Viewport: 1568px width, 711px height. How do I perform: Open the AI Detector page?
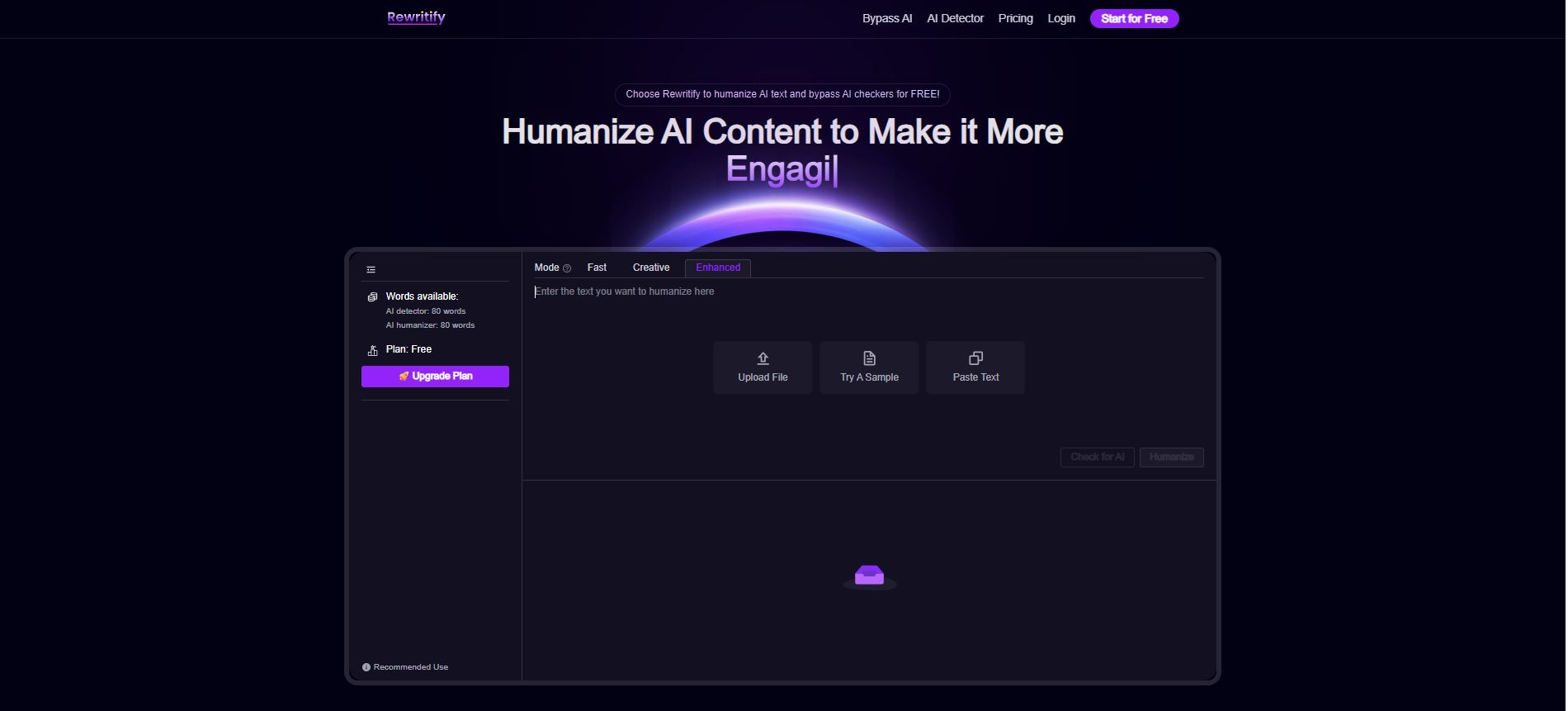click(x=955, y=18)
